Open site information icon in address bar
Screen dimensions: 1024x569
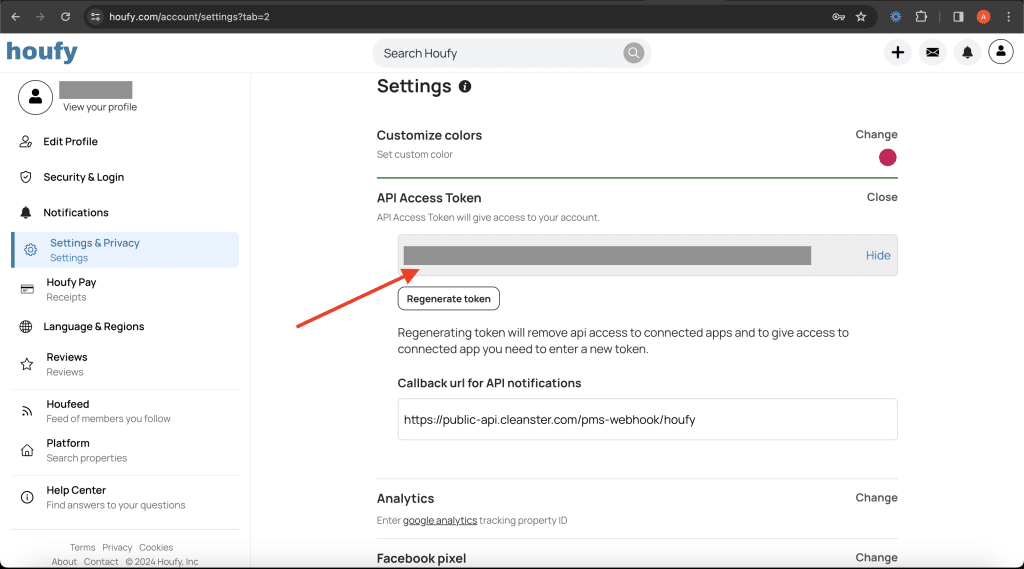tap(95, 17)
